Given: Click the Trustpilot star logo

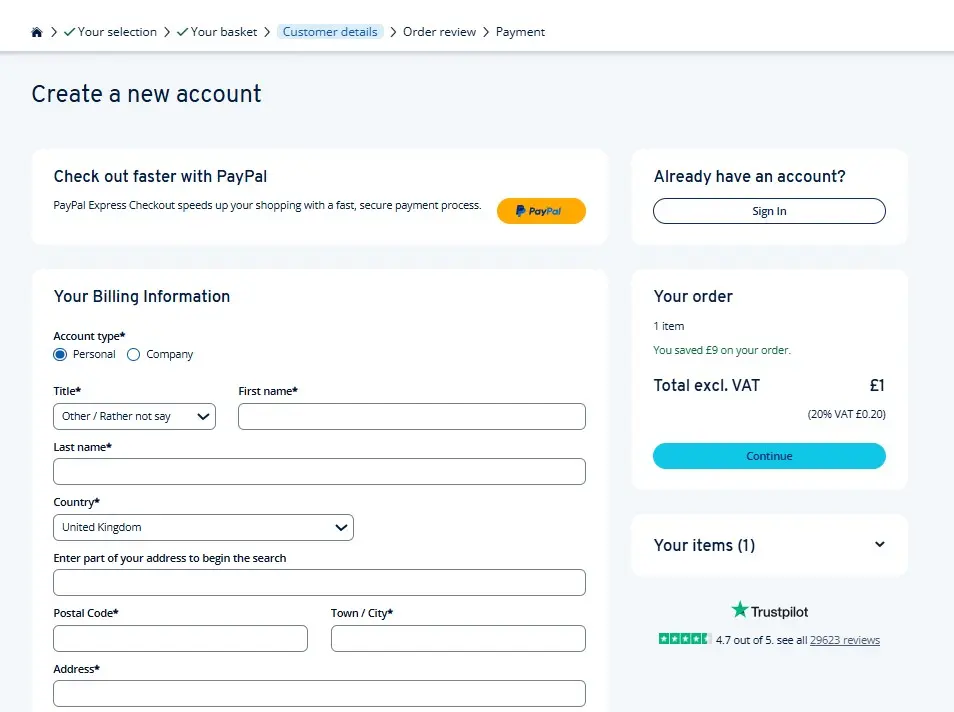Looking at the screenshot, I should pos(740,609).
